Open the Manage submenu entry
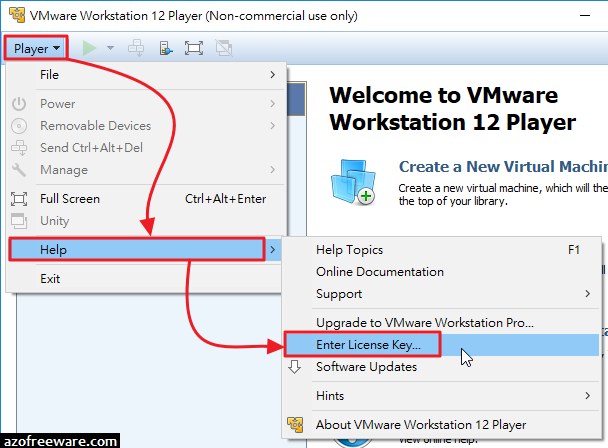The height and width of the screenshot is (448, 608). tap(147, 170)
